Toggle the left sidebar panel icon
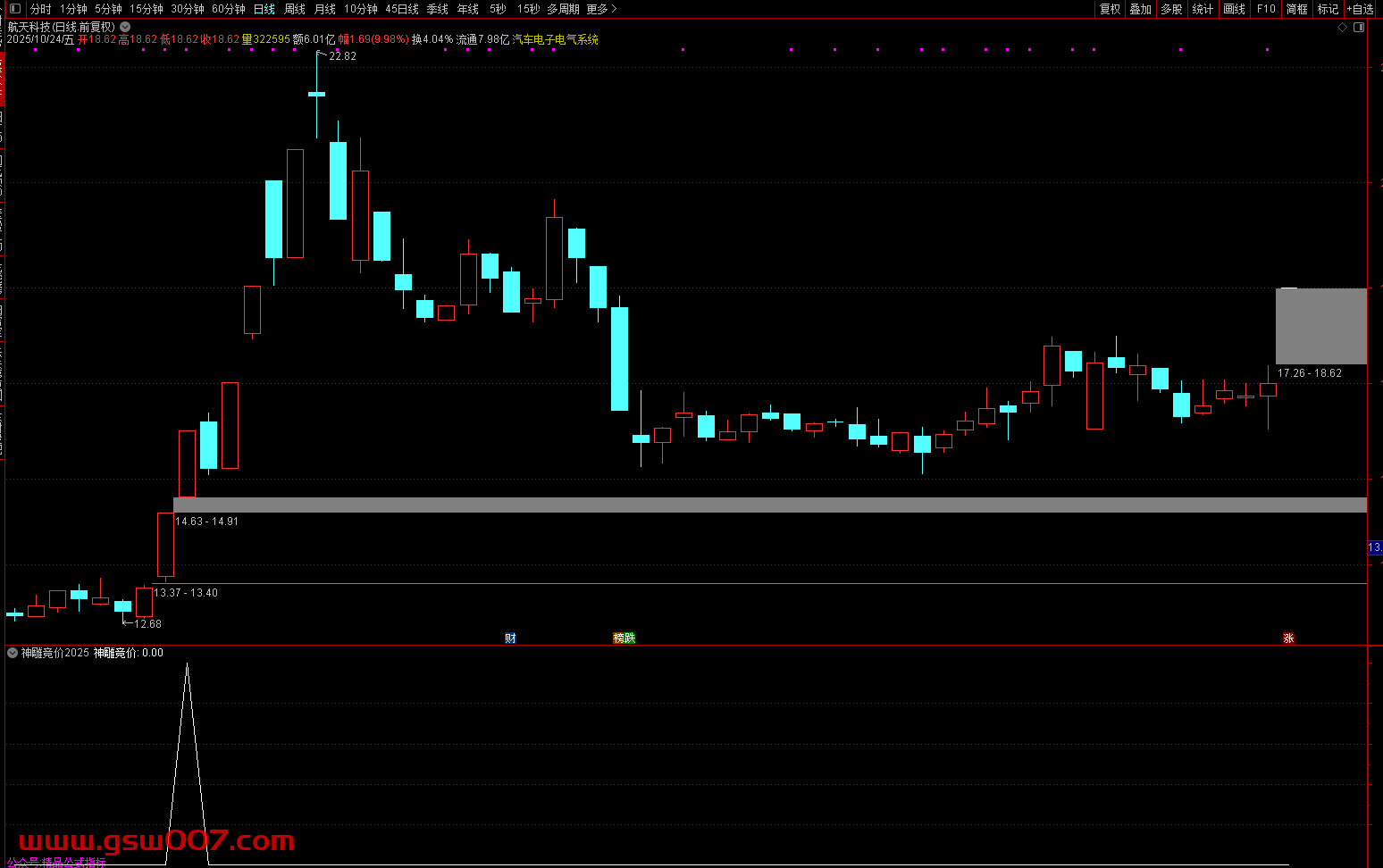Screen dimensions: 1383x868 13,9
